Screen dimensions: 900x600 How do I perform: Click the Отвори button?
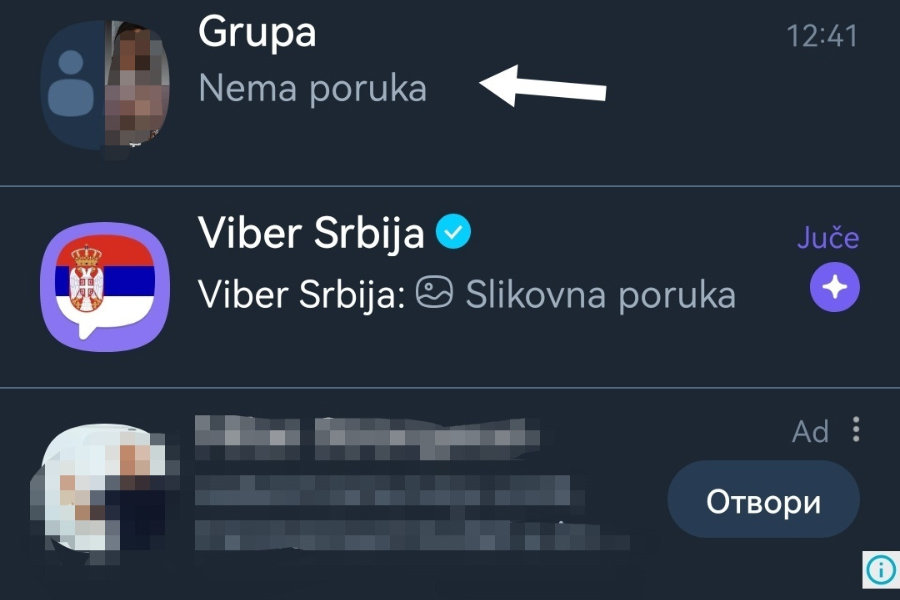click(763, 499)
